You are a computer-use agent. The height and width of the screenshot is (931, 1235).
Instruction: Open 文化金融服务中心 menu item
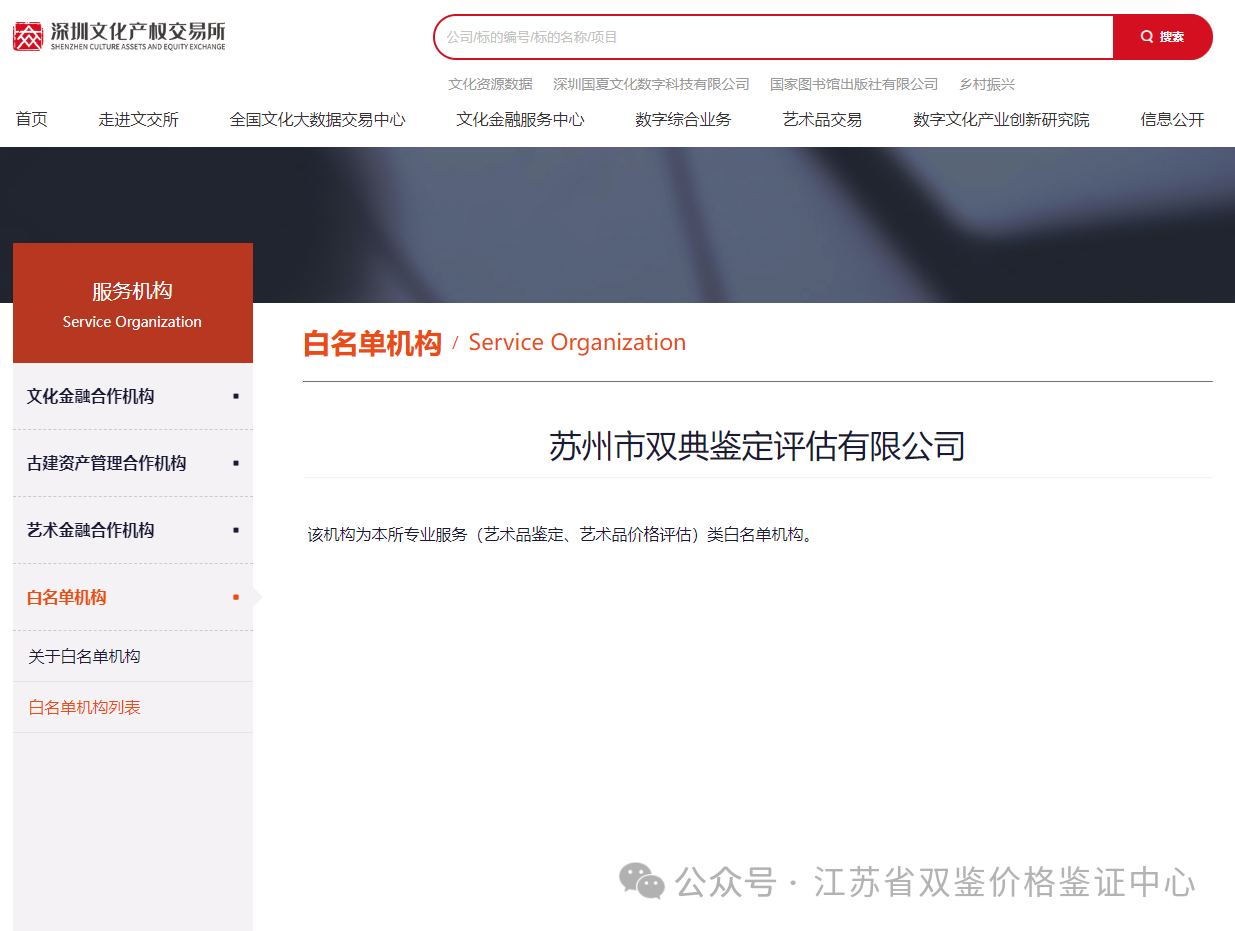click(520, 120)
